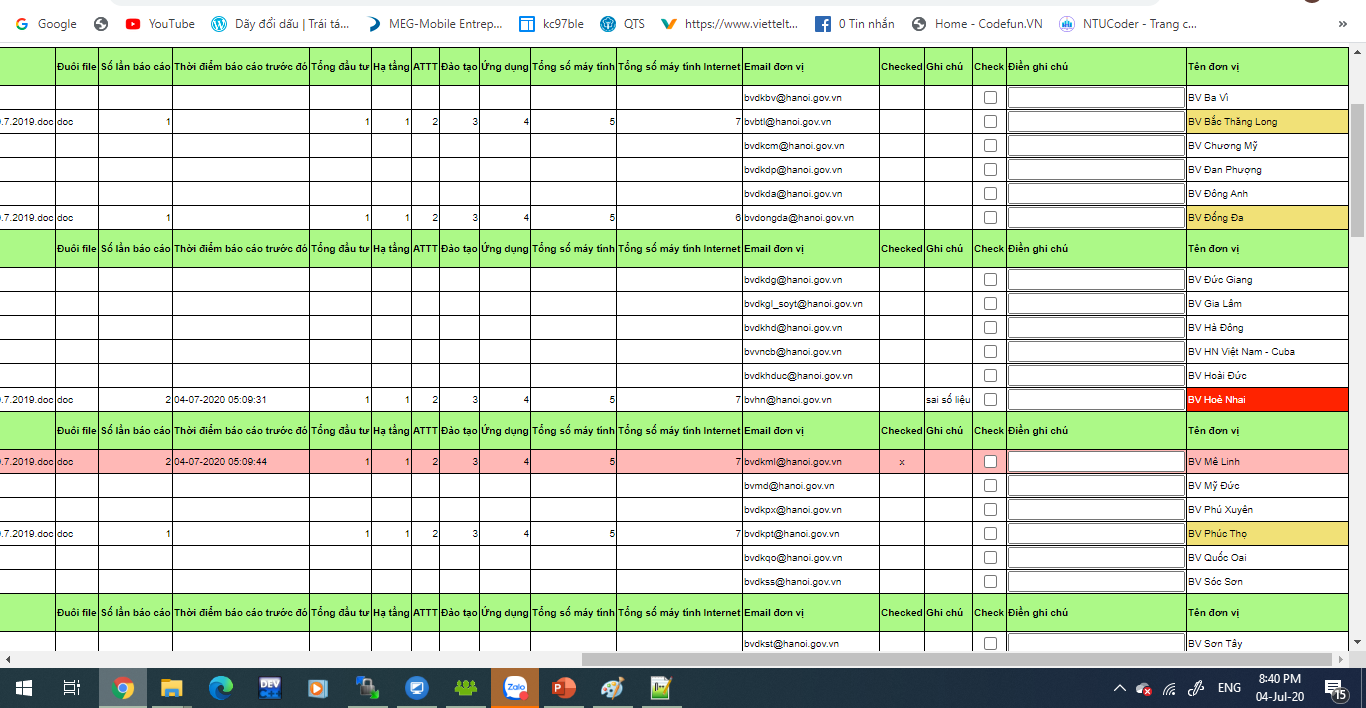1366x708 pixels.
Task: Click the green people icon on the taskbar
Action: point(466,688)
